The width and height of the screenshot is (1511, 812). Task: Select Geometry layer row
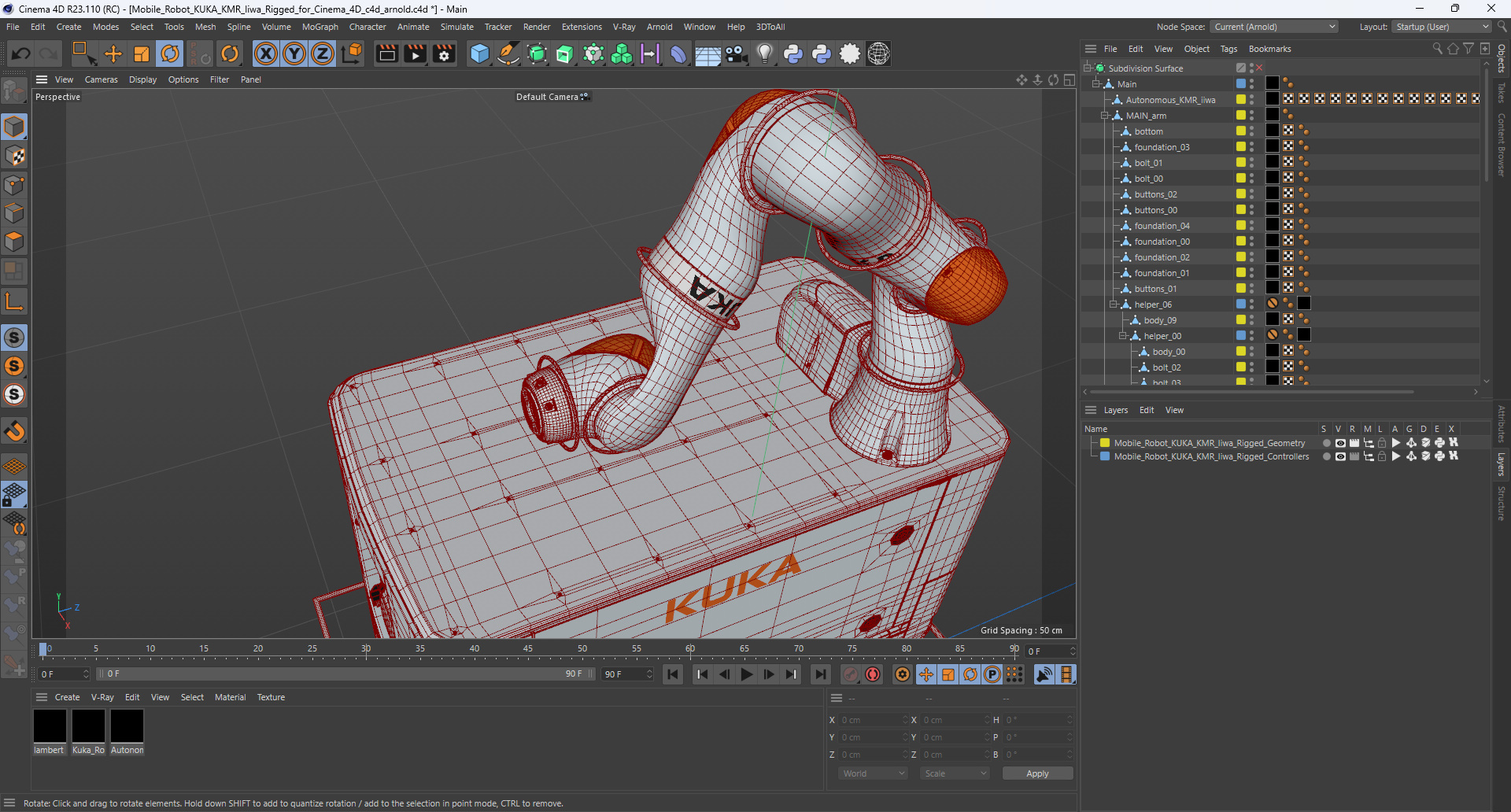click(x=1209, y=443)
